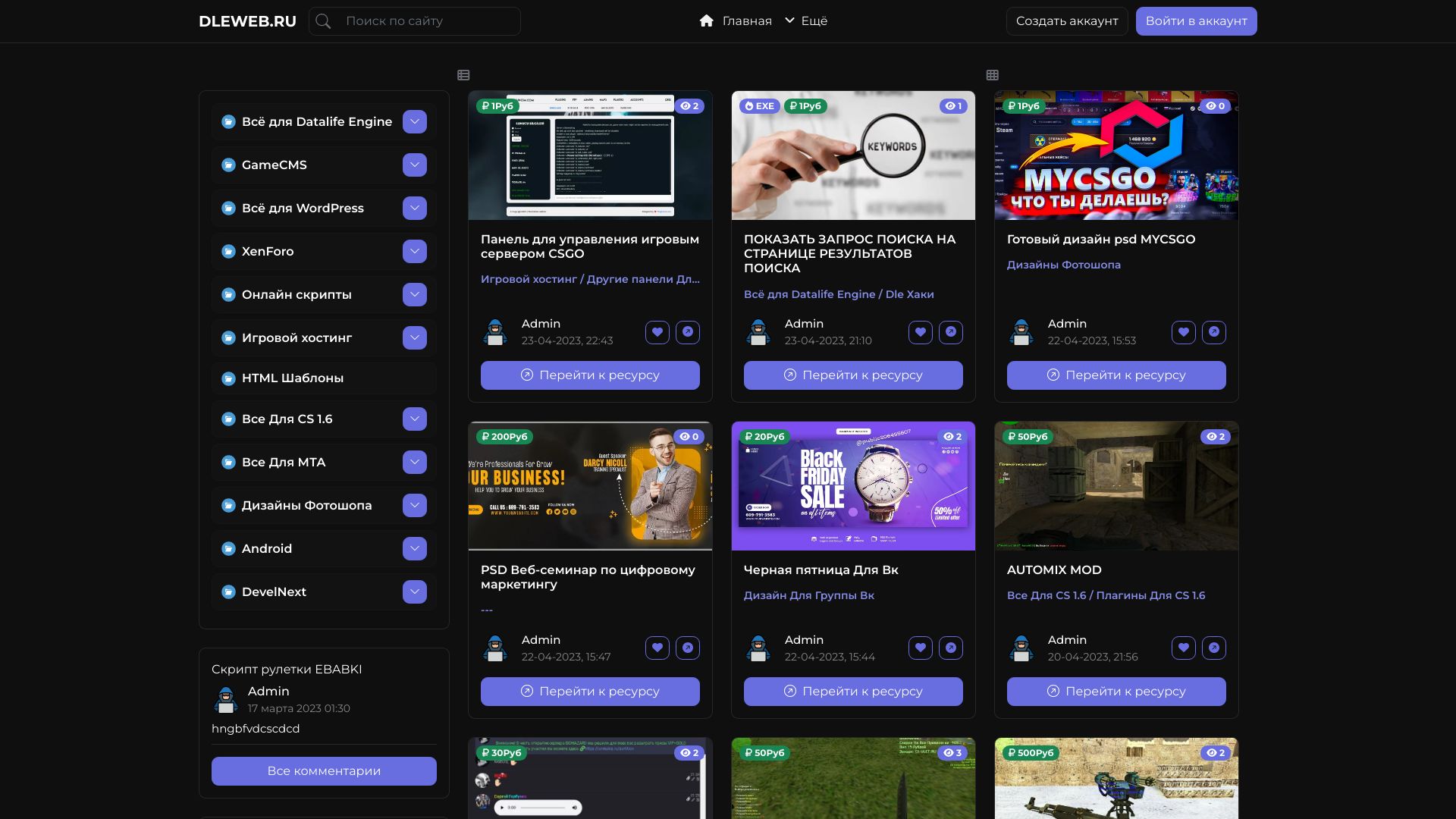Expand the GameCMS category chevron
This screenshot has height=819, width=1456.
click(x=415, y=165)
